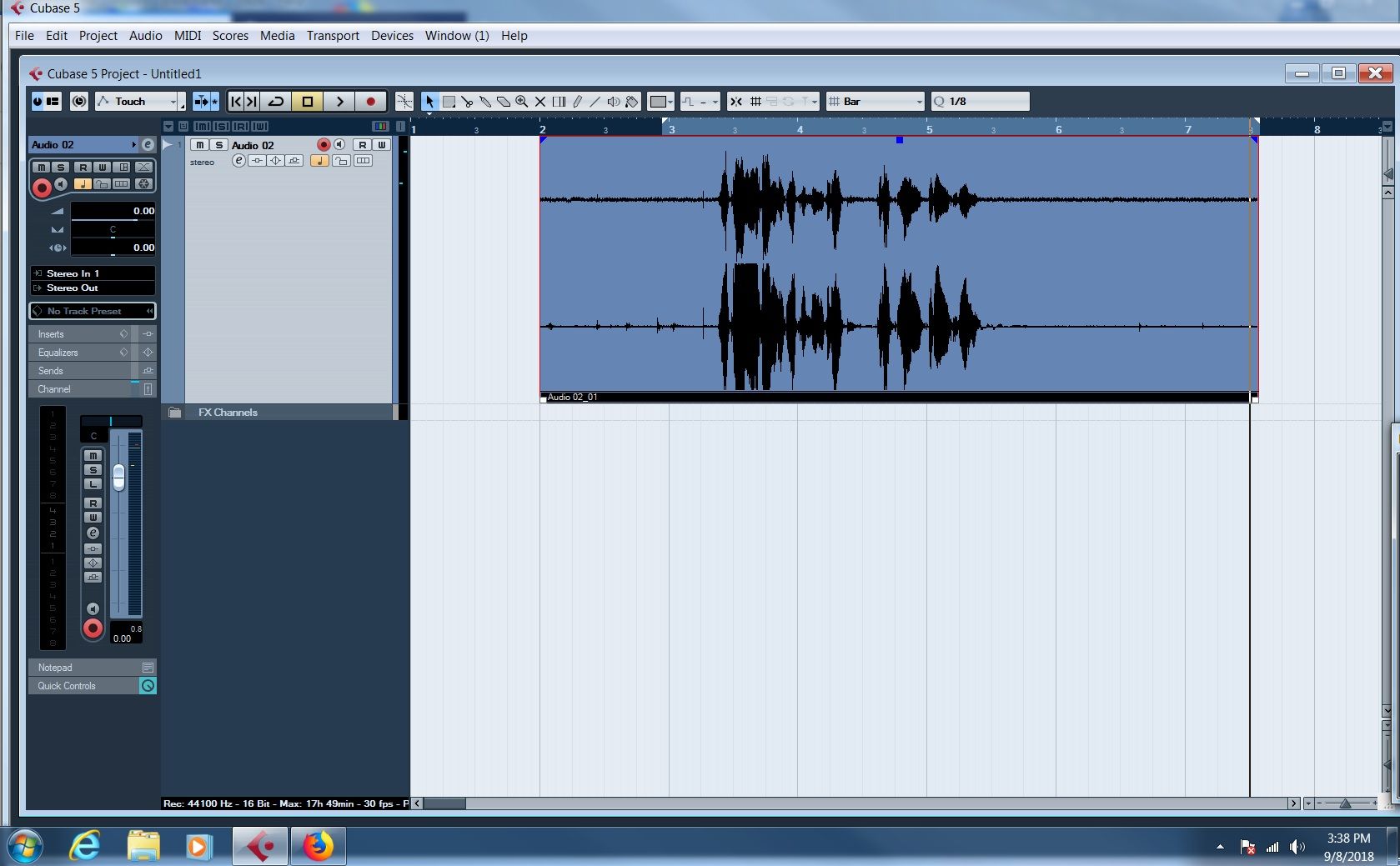Select the Glue tool
1400x866 pixels.
(x=485, y=101)
